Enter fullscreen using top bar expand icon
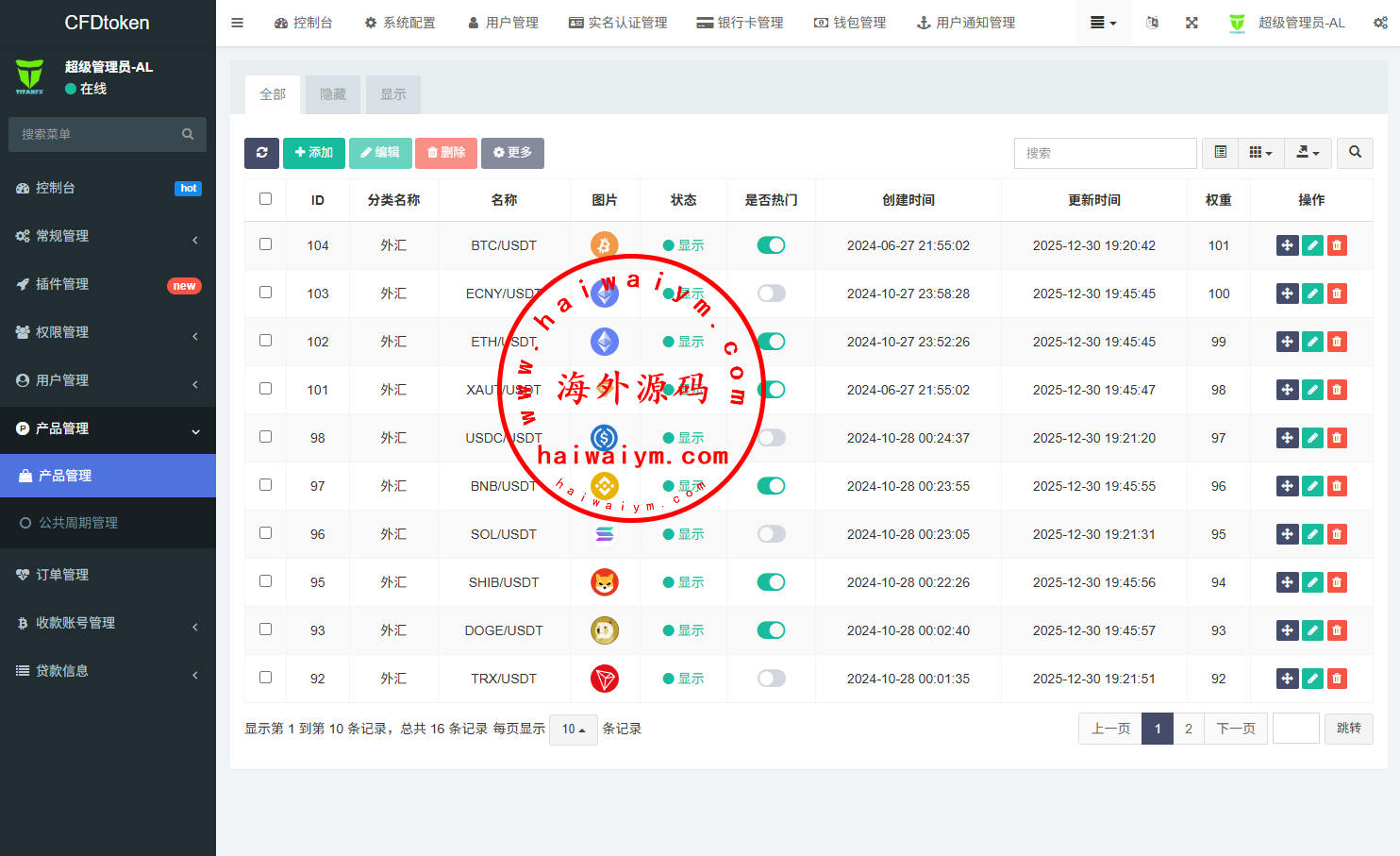The image size is (1400, 856). tap(1192, 23)
